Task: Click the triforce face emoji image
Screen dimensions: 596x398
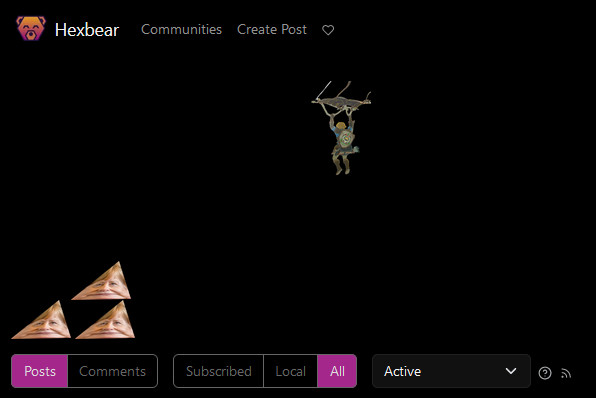Action: 73,300
